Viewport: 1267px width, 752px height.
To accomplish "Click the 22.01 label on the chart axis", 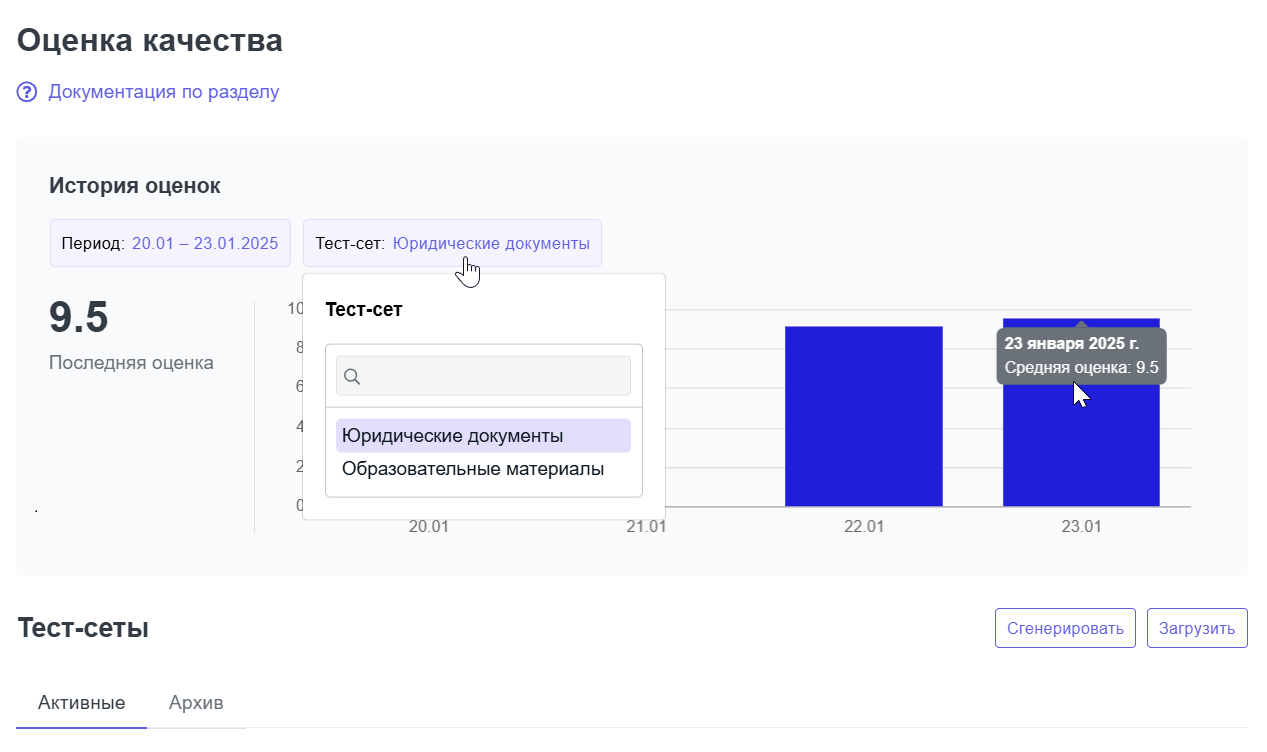I will coord(863,526).
